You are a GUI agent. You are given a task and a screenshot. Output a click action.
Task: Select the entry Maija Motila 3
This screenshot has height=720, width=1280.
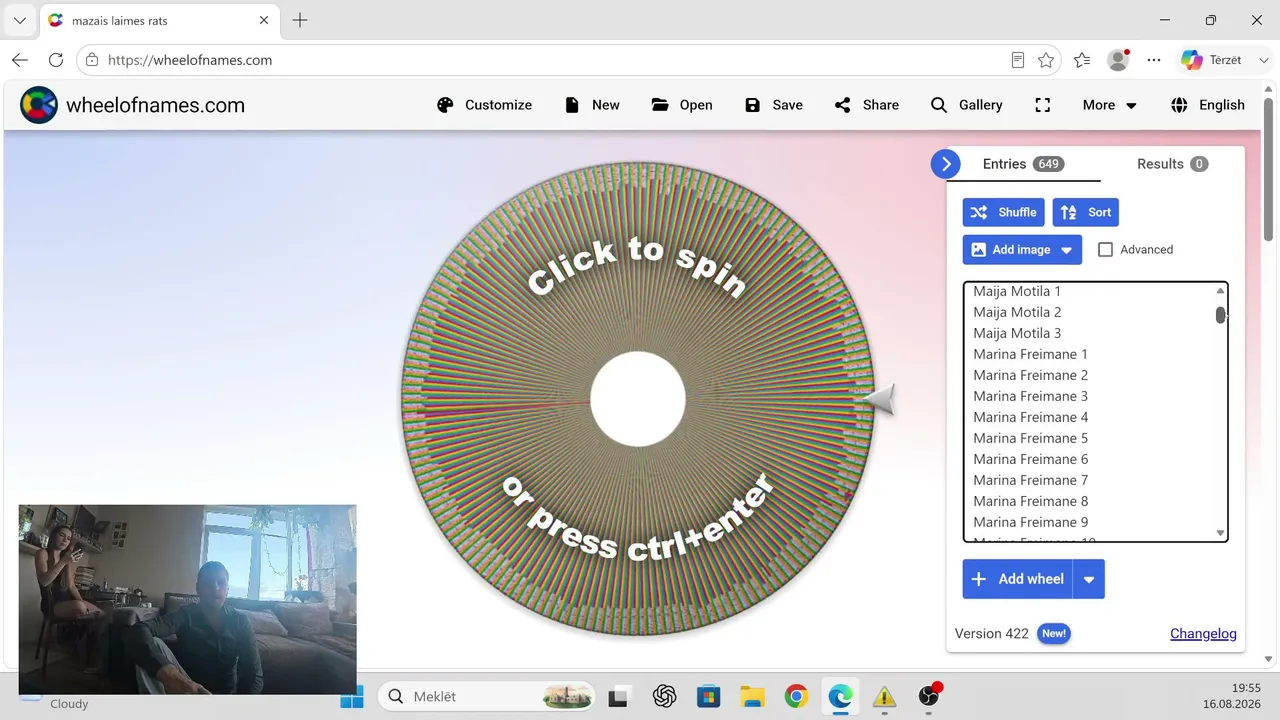(1017, 333)
